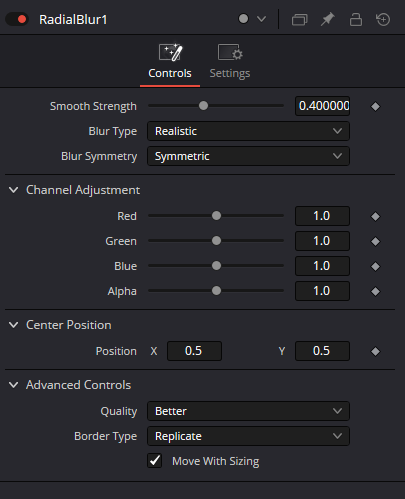Image resolution: width=405 pixels, height=499 pixels.
Task: Click the Position Y value field
Action: coord(322,351)
